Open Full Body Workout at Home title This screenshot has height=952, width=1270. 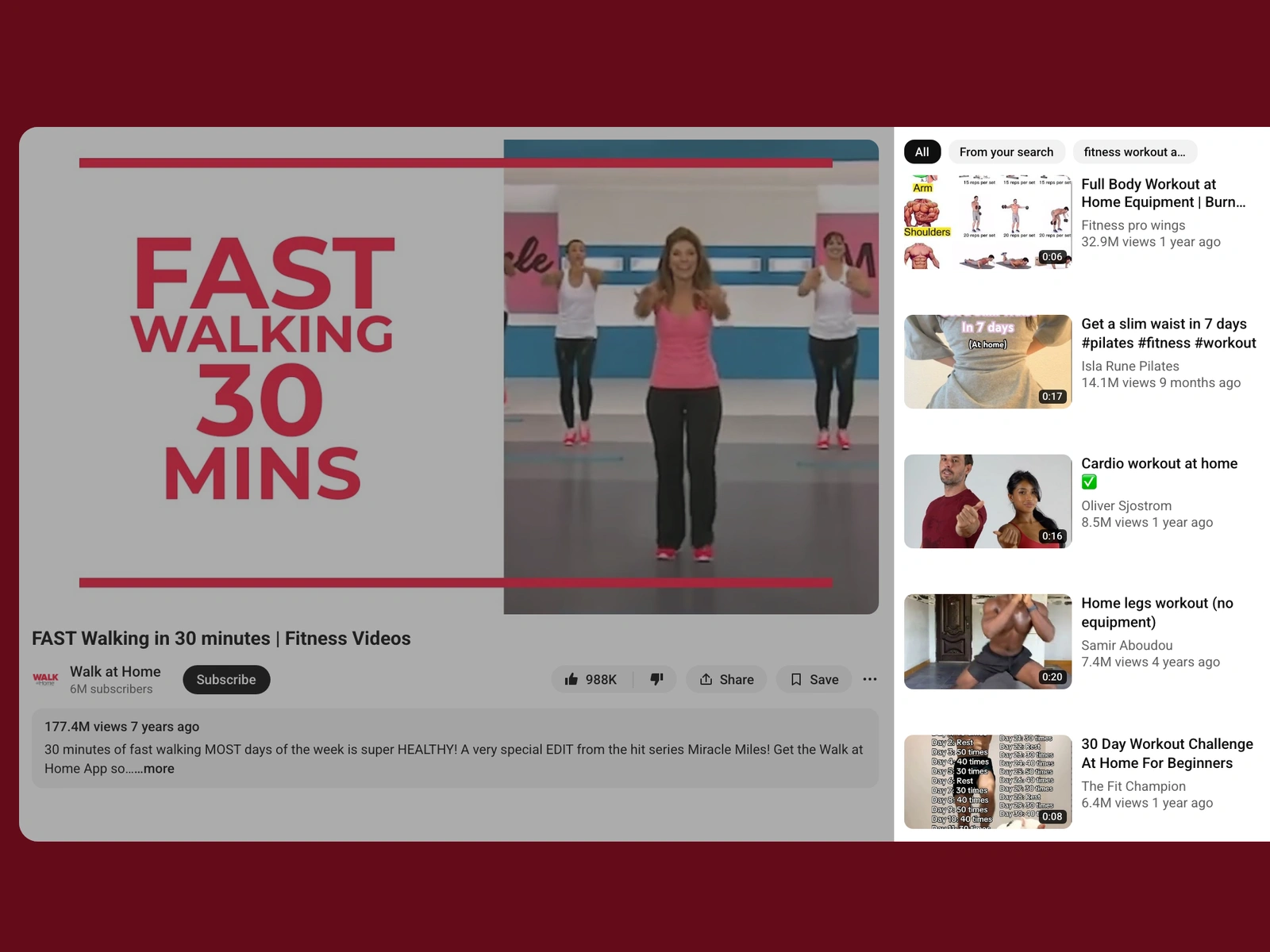1164,193
